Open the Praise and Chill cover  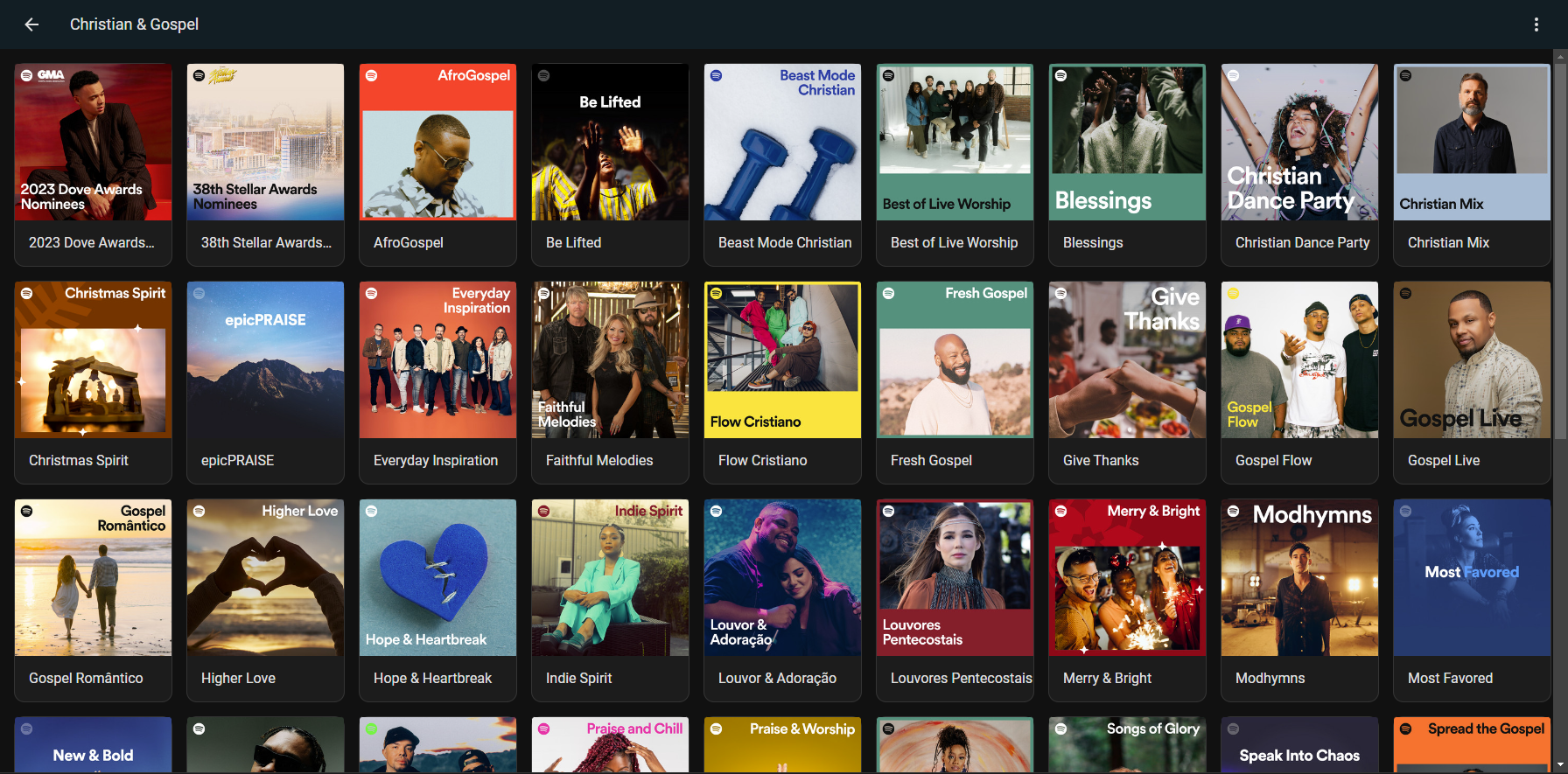point(610,745)
